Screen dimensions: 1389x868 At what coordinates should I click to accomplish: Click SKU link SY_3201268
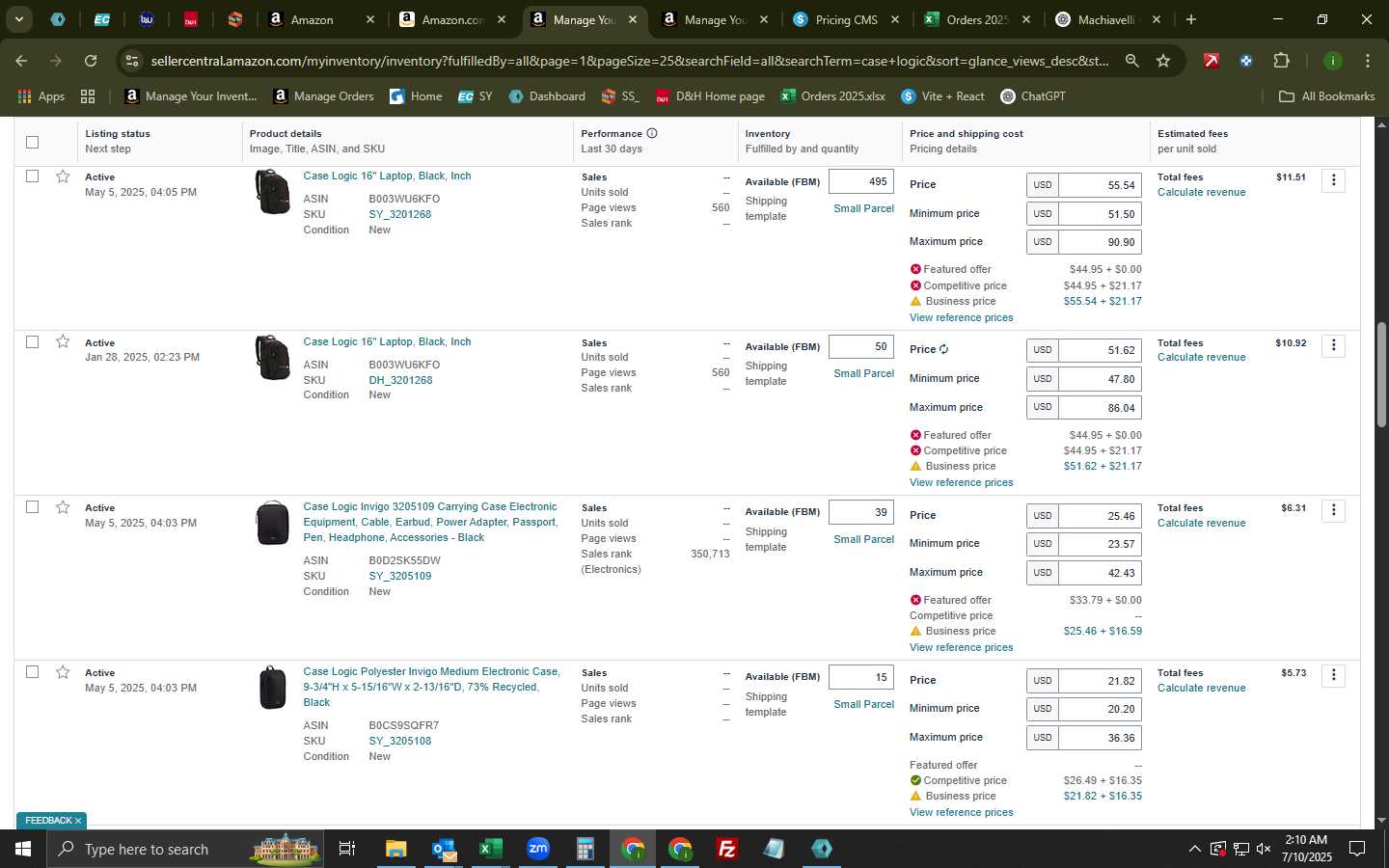coord(399,214)
